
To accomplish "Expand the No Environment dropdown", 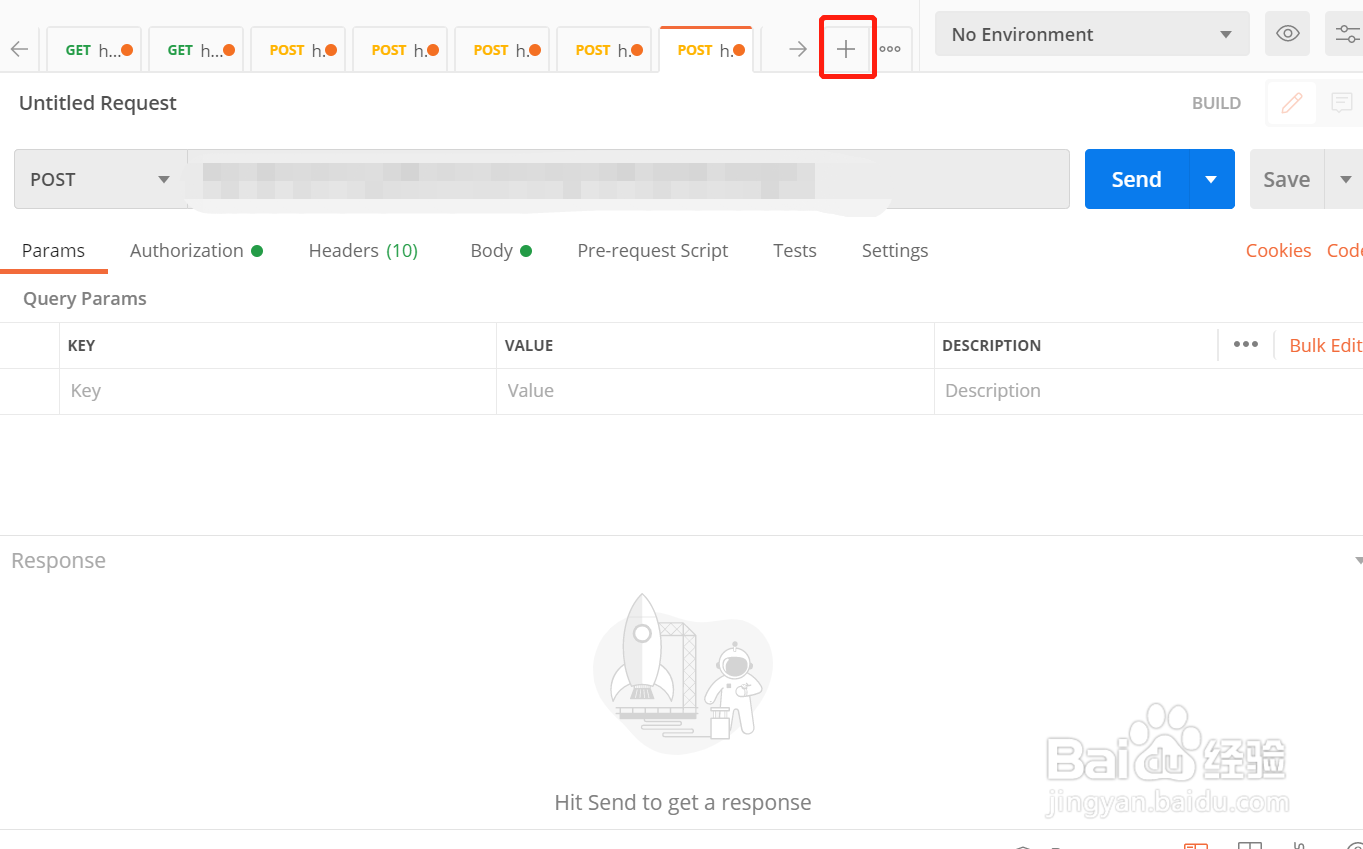I will [x=1092, y=34].
